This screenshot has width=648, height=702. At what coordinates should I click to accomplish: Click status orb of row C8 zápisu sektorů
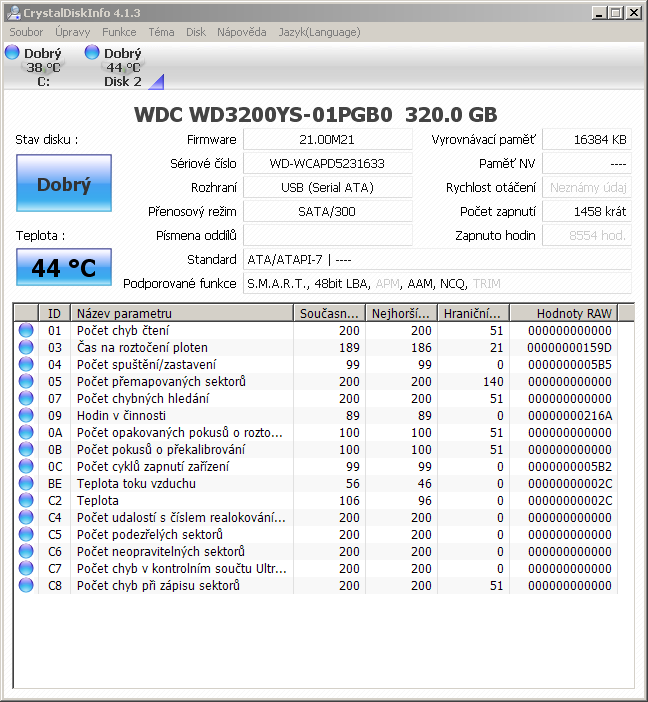click(x=26, y=586)
